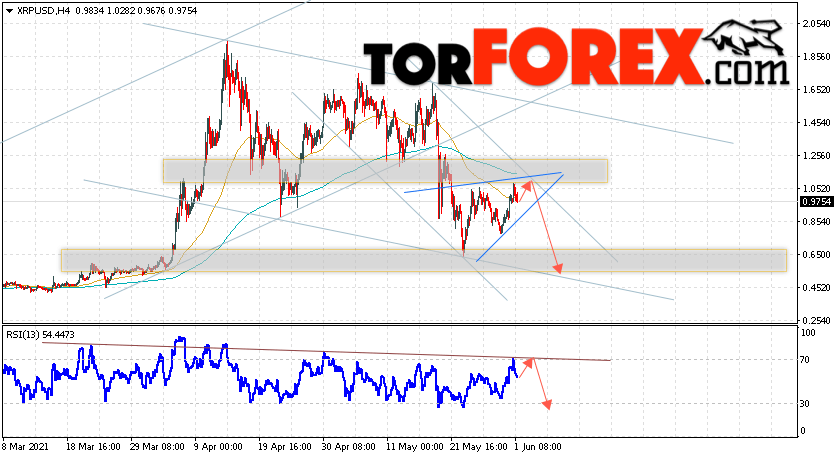The height and width of the screenshot is (458, 838).
Task: Select price level 0.4520 on axis
Action: 817,288
